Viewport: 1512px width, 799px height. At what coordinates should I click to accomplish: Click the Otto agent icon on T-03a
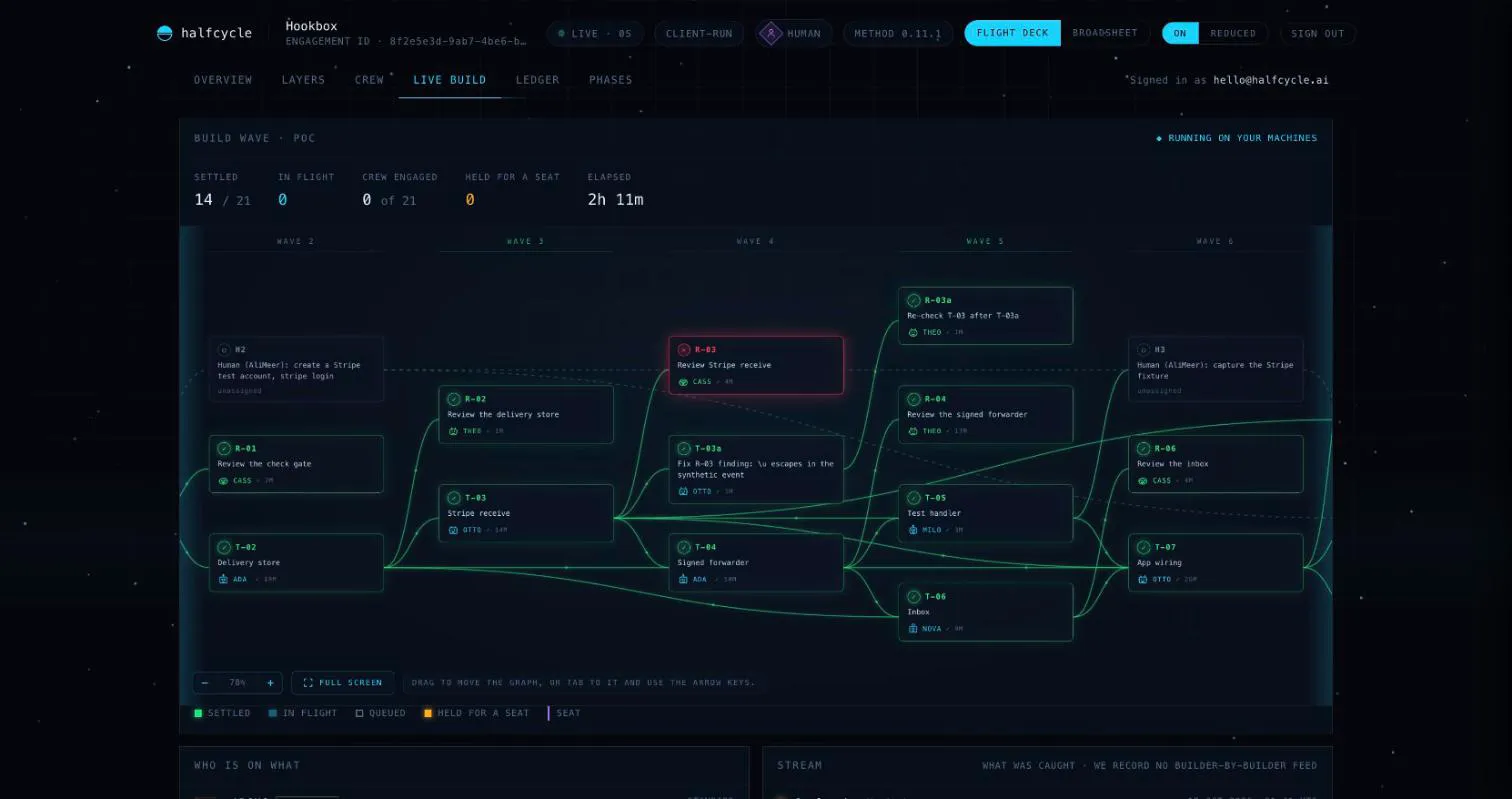pyautogui.click(x=683, y=491)
